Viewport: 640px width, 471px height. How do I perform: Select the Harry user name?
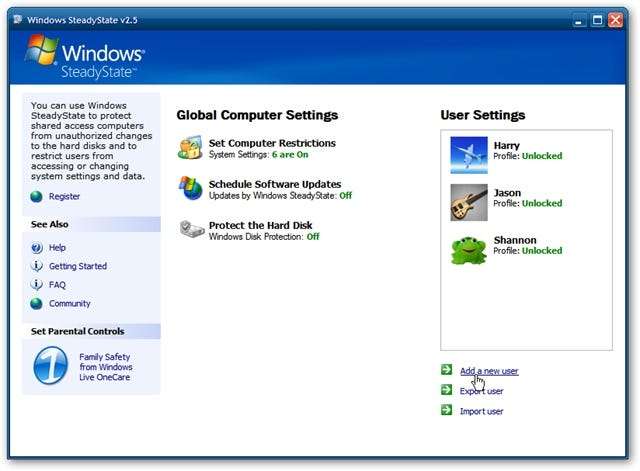tap(507, 146)
